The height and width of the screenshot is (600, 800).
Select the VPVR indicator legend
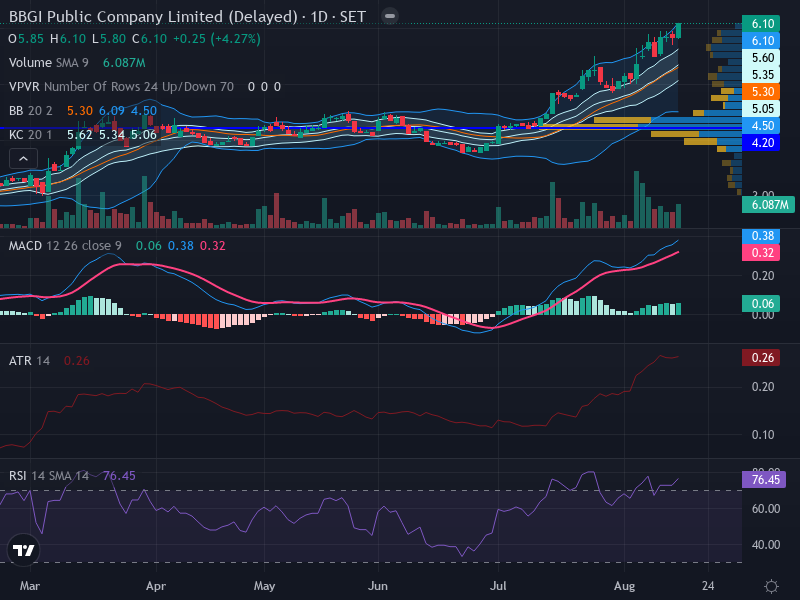click(x=121, y=87)
